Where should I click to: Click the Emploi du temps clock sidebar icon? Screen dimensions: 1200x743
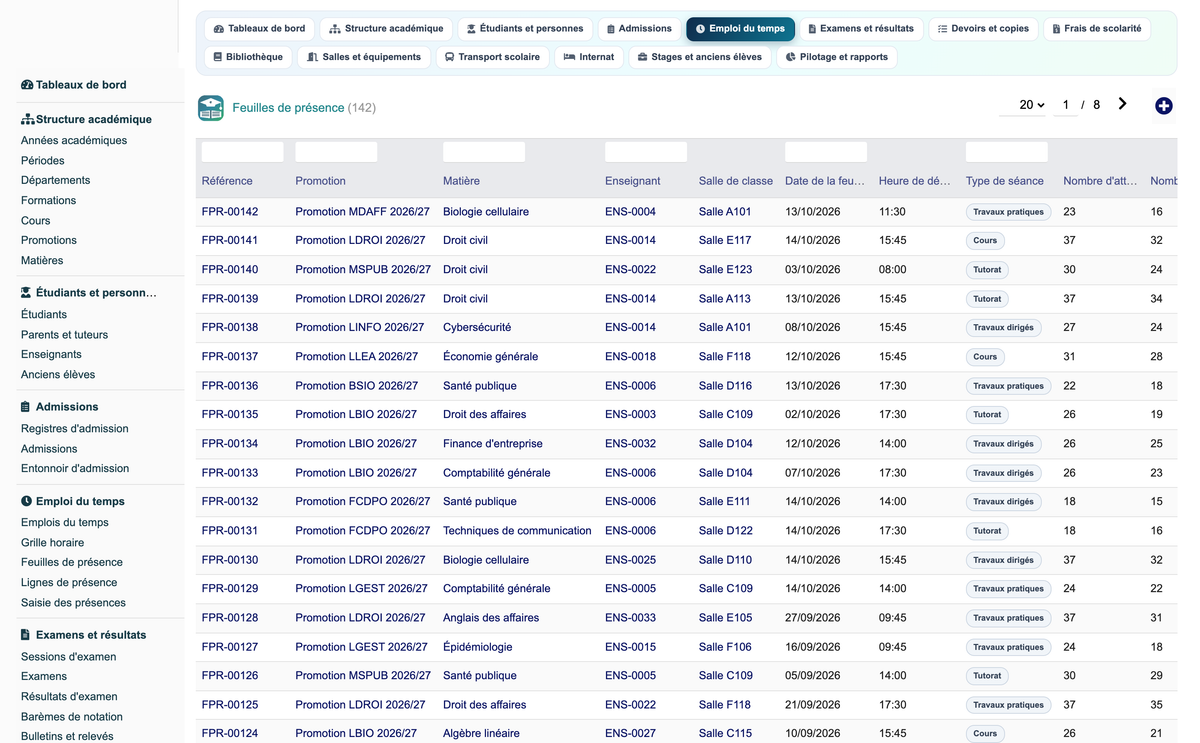click(x=26, y=501)
